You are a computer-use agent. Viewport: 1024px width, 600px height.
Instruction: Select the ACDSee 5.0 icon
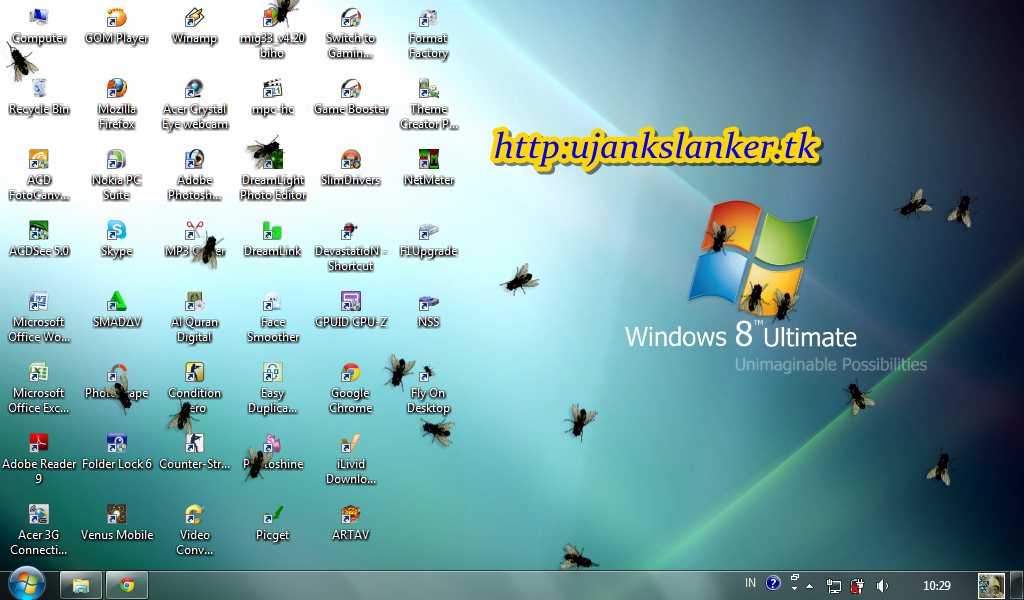pos(39,239)
